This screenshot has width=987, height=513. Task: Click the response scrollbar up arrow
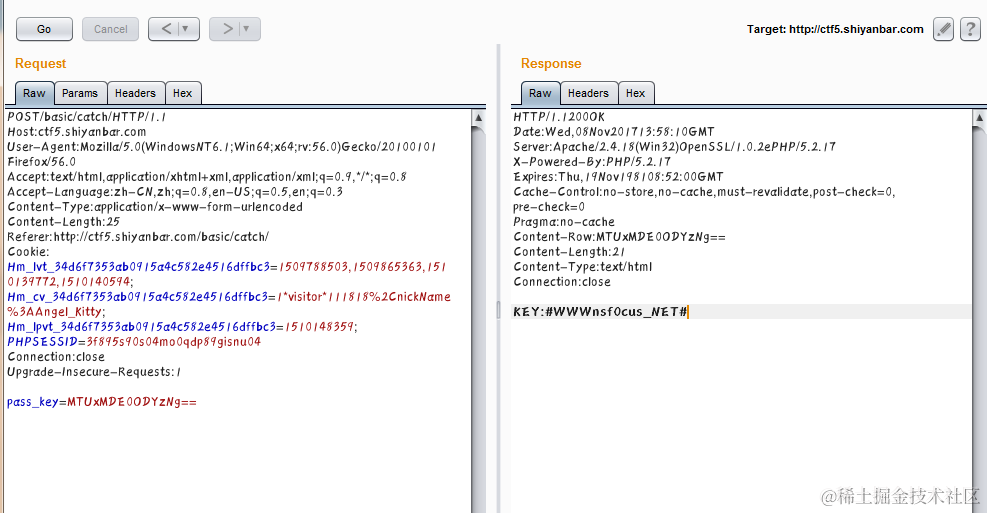click(979, 117)
